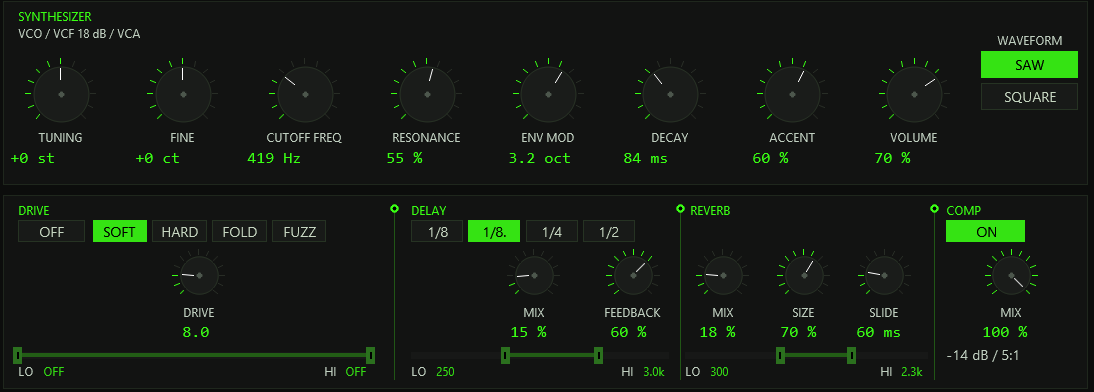Set delay time to dotted 1/8.
Viewport: 1094px width, 392px height.
coord(494,232)
